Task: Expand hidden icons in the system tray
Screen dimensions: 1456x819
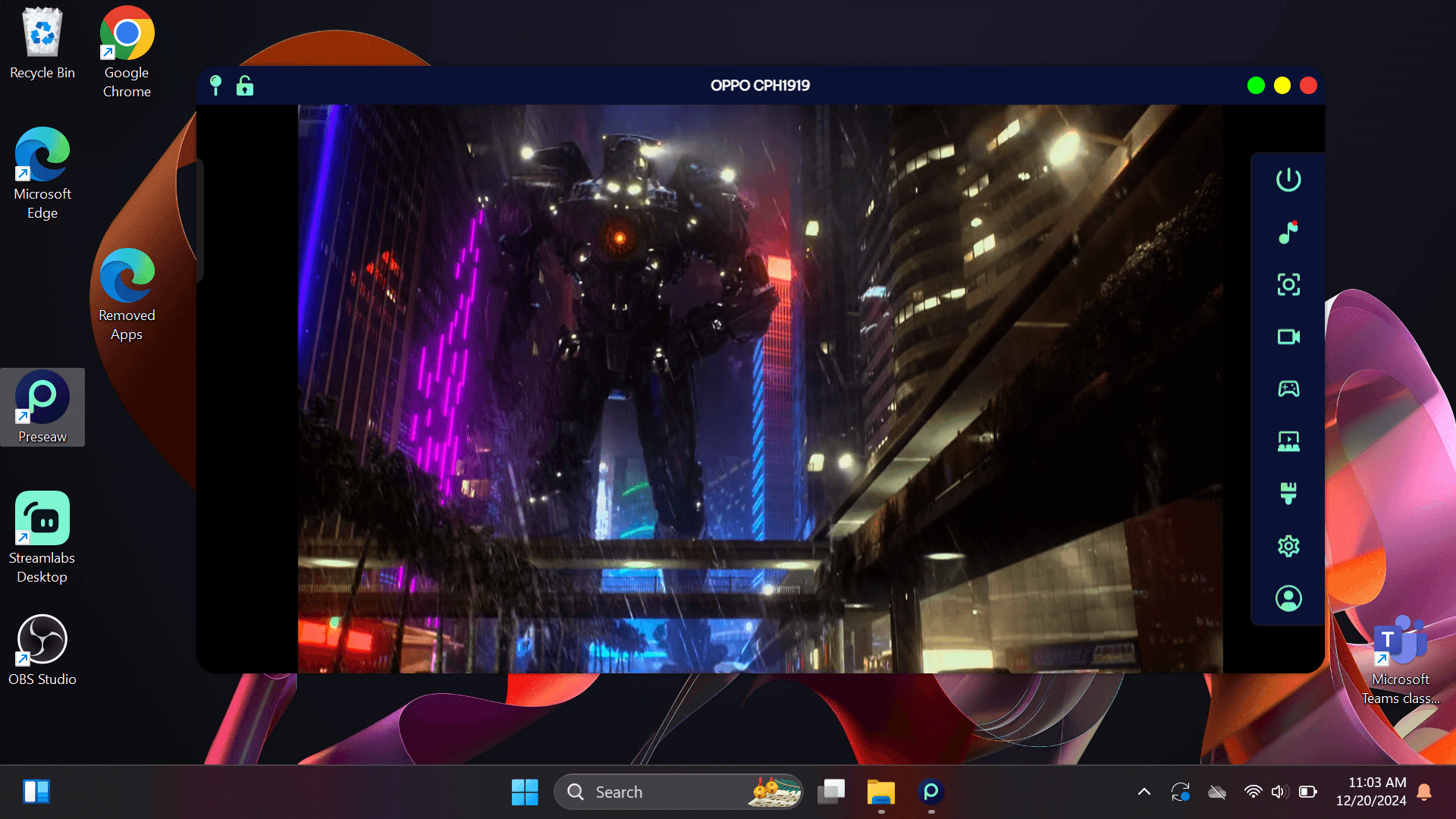Action: pos(1145,791)
